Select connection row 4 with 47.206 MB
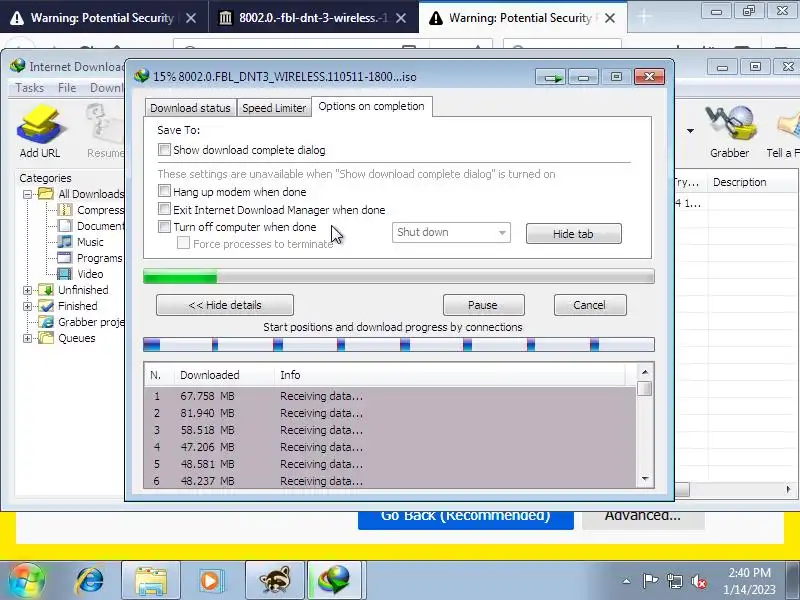Viewport: 800px width, 600px height. (390, 447)
